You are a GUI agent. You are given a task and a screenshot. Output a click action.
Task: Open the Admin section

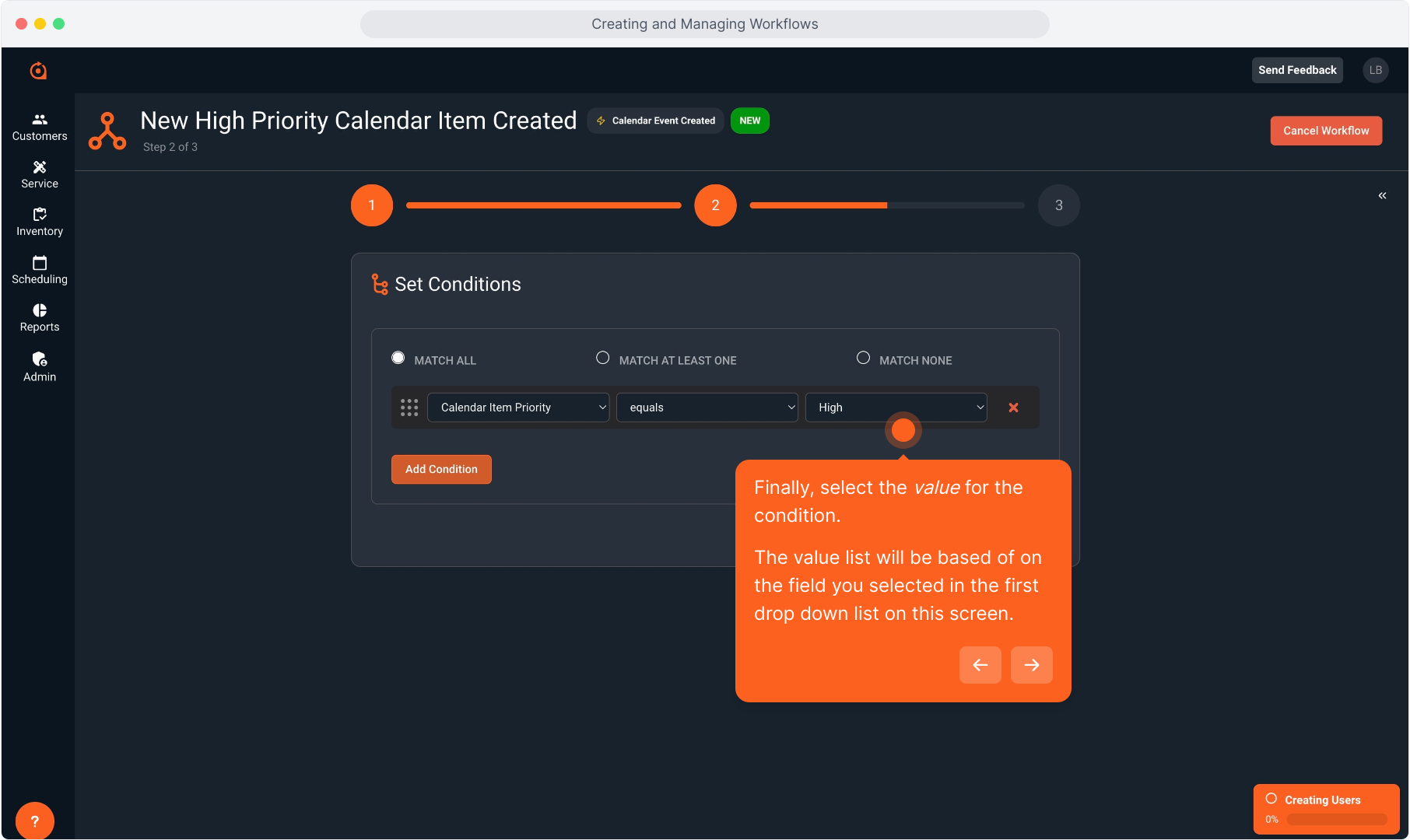[40, 367]
